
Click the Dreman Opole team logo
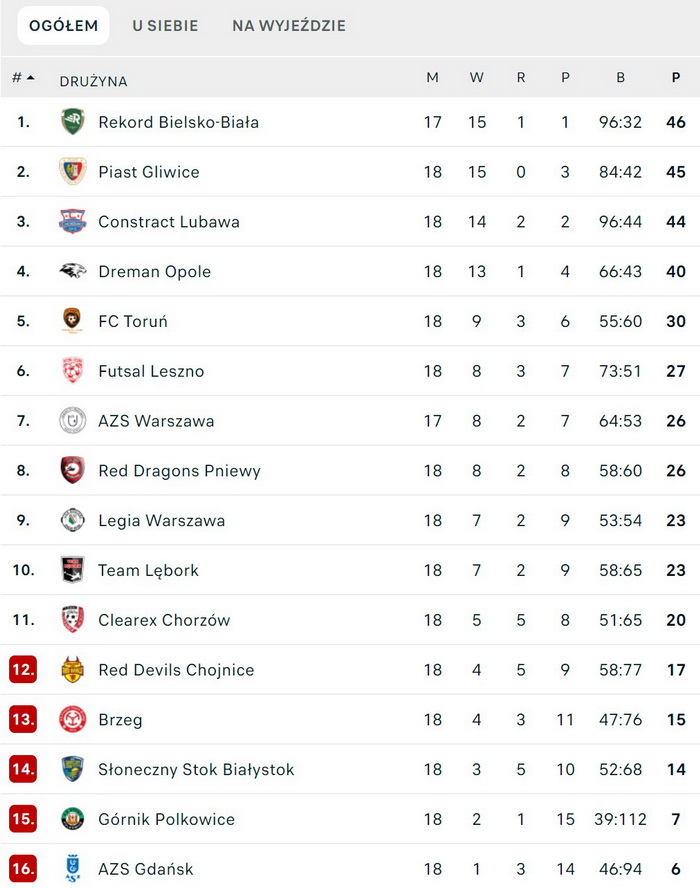click(72, 271)
